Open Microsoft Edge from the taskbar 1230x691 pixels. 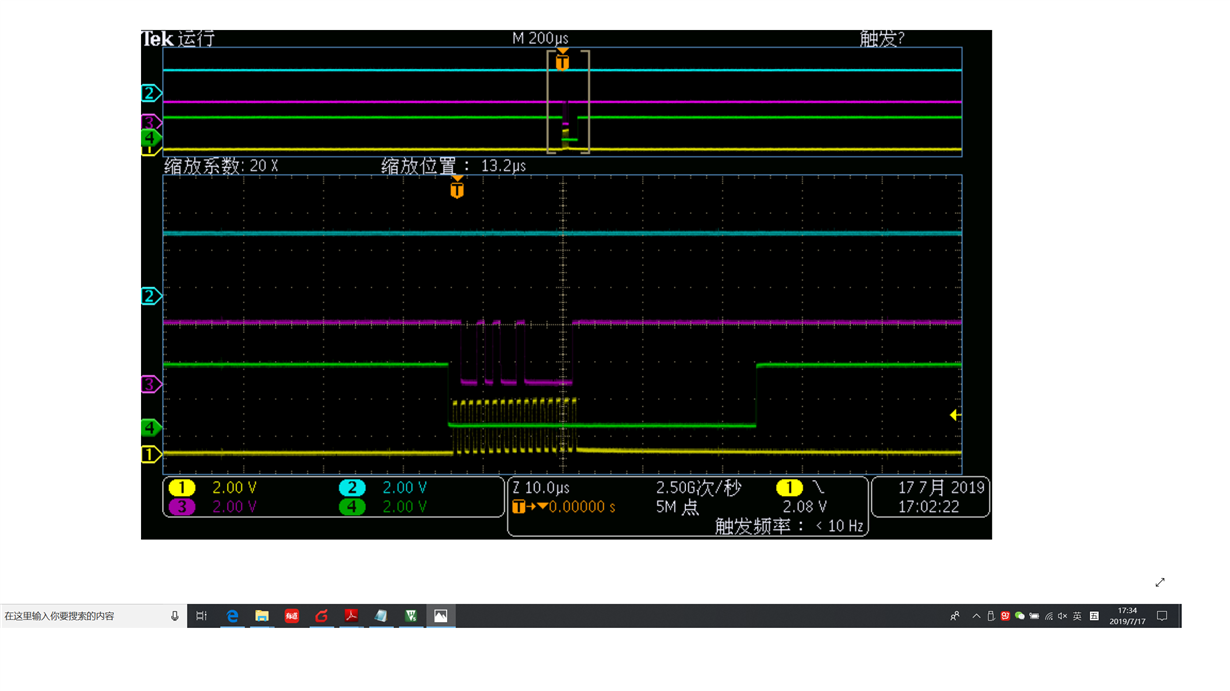pyautogui.click(x=232, y=616)
